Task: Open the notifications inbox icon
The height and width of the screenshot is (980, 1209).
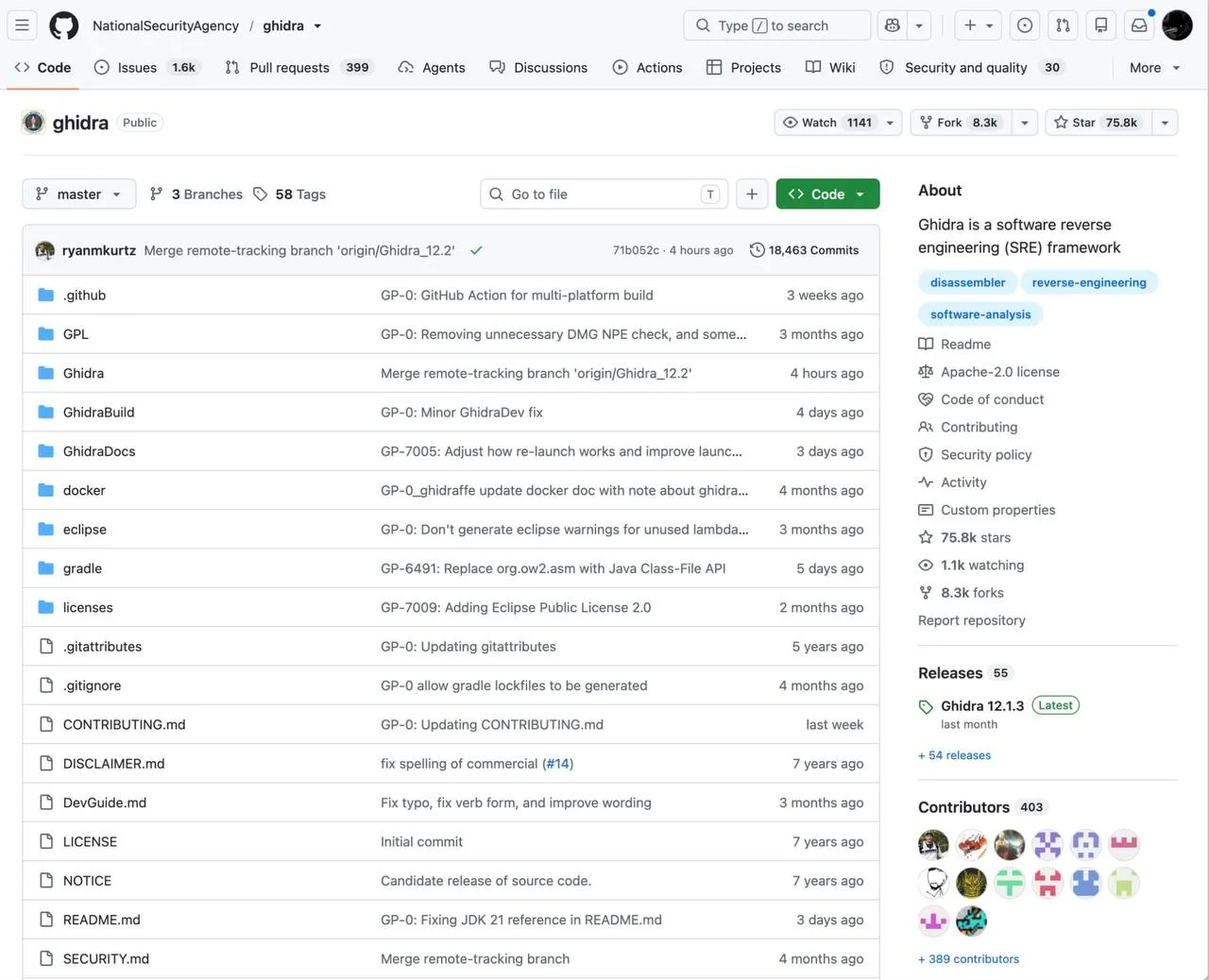Action: (x=1139, y=25)
